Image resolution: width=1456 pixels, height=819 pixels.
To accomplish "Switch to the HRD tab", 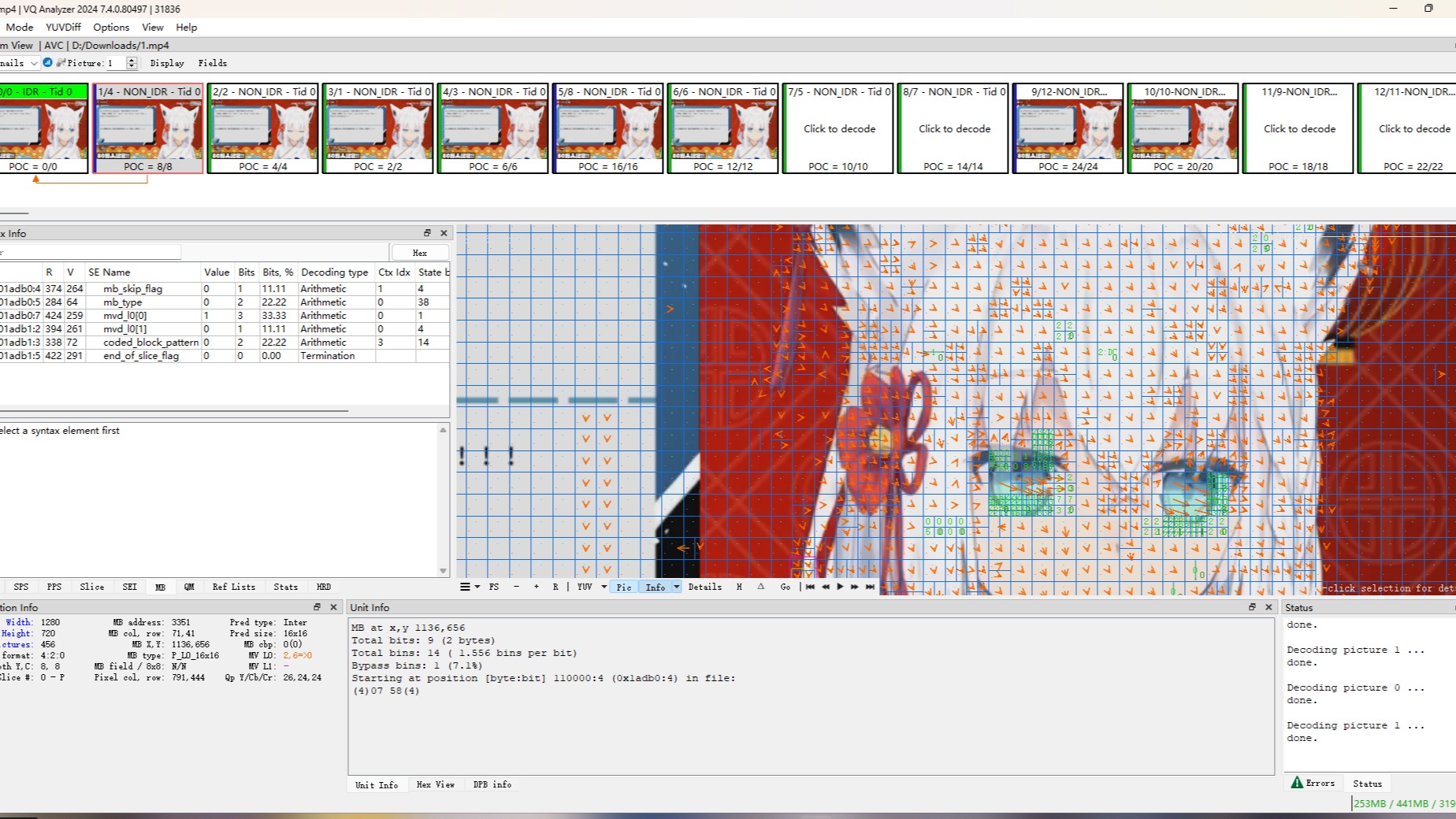I will click(x=323, y=587).
